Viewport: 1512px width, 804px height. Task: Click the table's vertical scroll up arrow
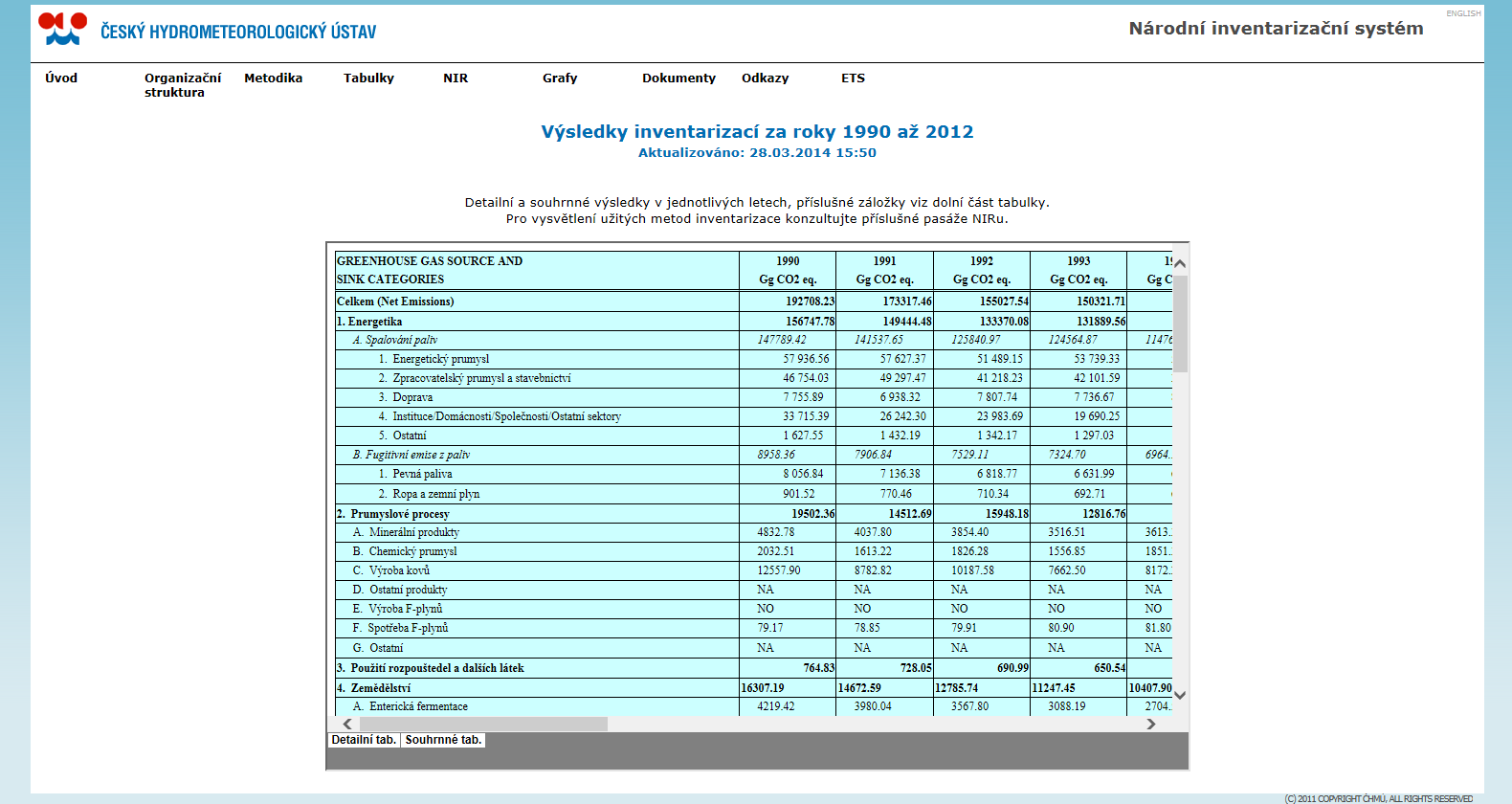tap(1180, 263)
